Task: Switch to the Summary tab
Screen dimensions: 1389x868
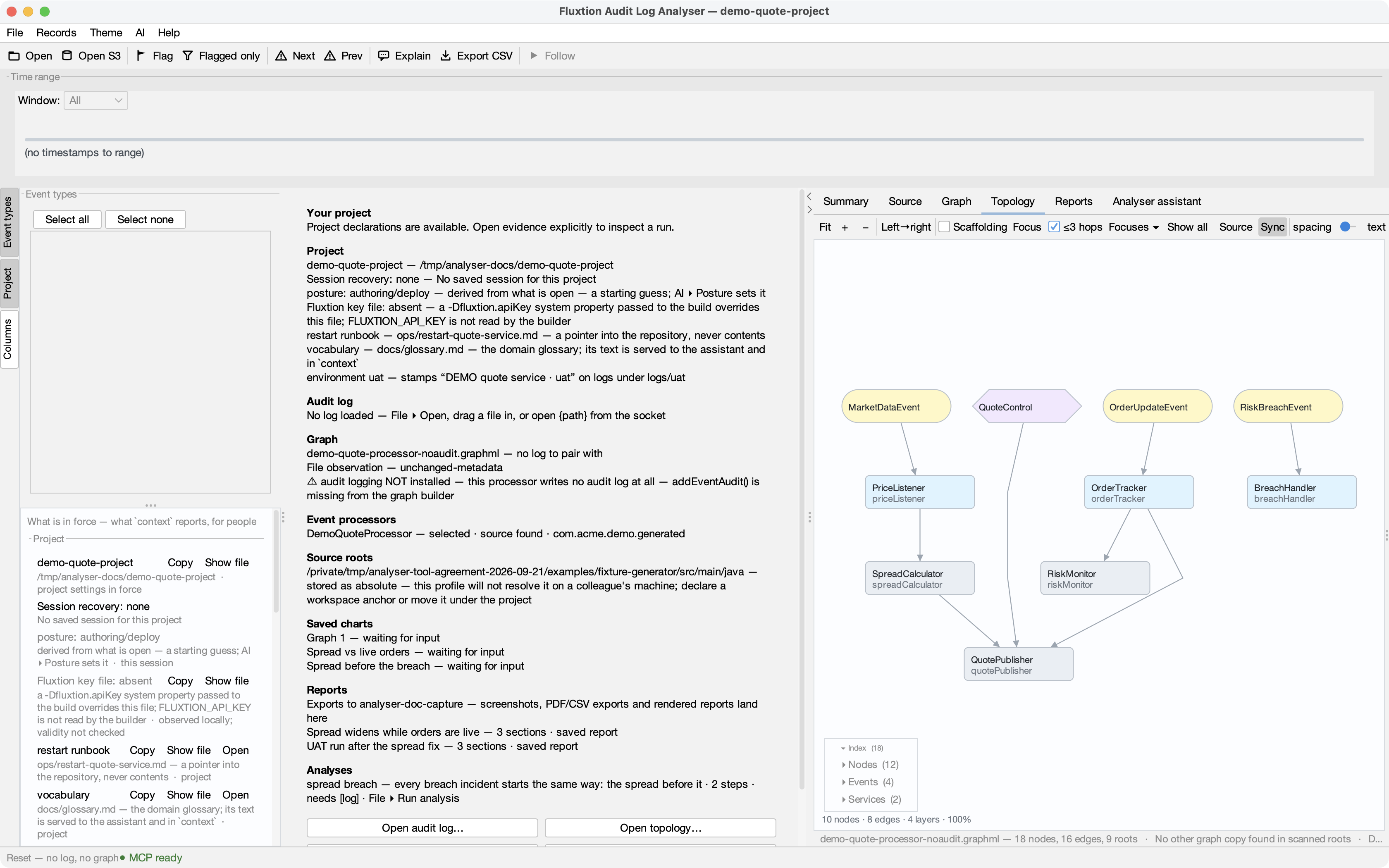Action: pos(845,202)
